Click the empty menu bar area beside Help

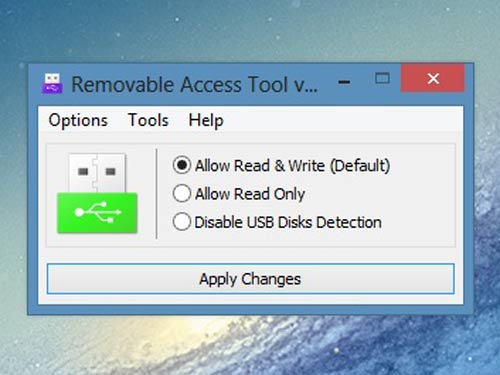click(343, 120)
